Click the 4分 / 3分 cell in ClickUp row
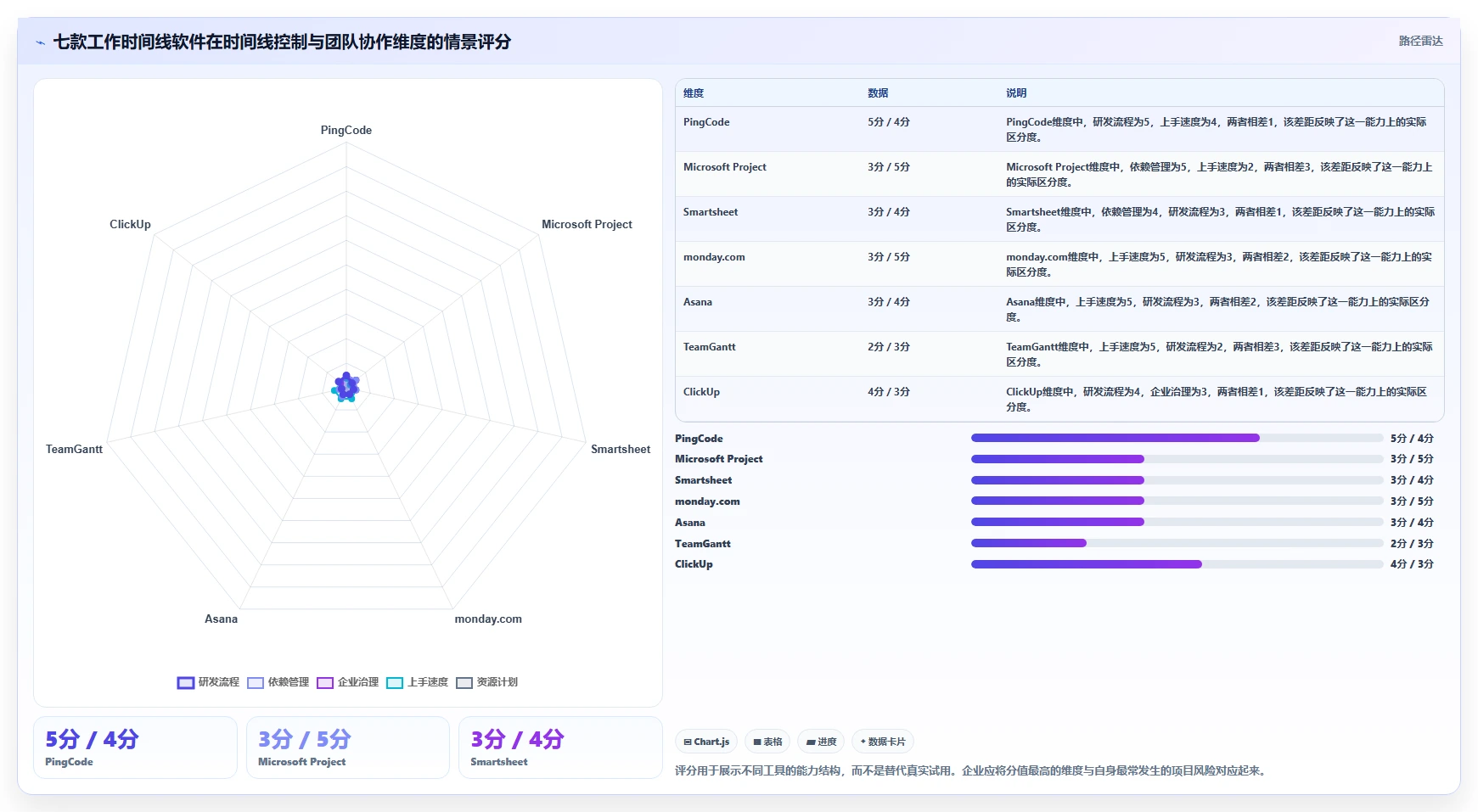 coord(889,392)
